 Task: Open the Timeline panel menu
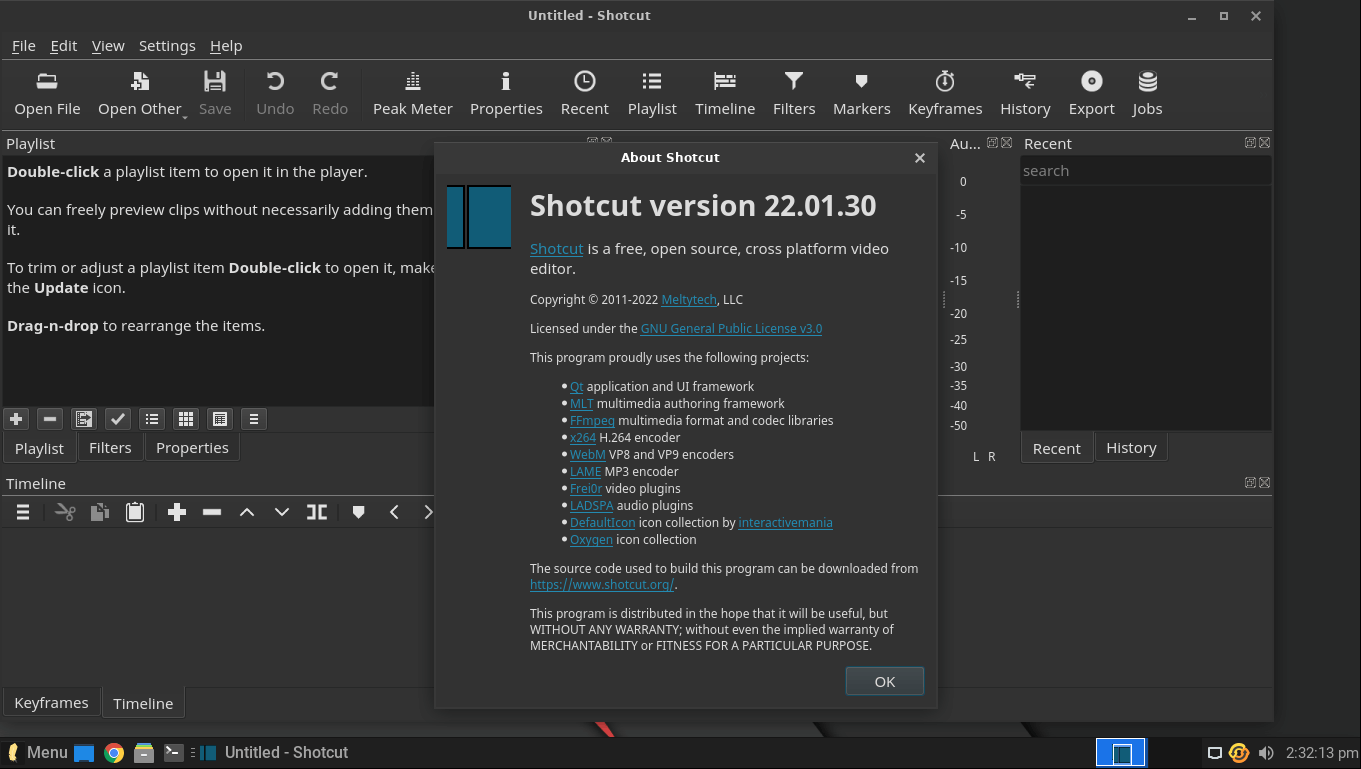tap(22, 511)
